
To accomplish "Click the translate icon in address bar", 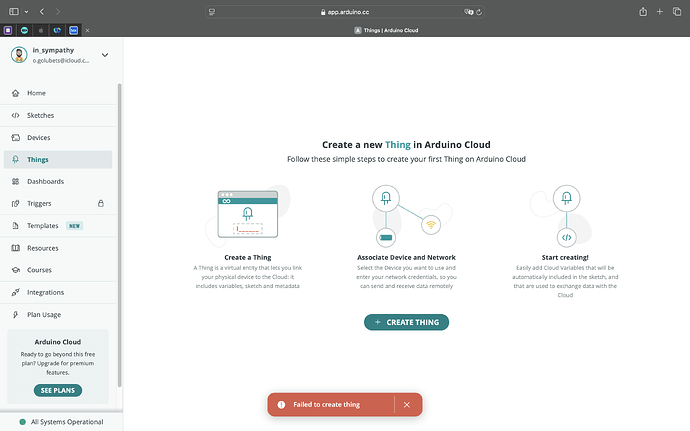I will (468, 12).
